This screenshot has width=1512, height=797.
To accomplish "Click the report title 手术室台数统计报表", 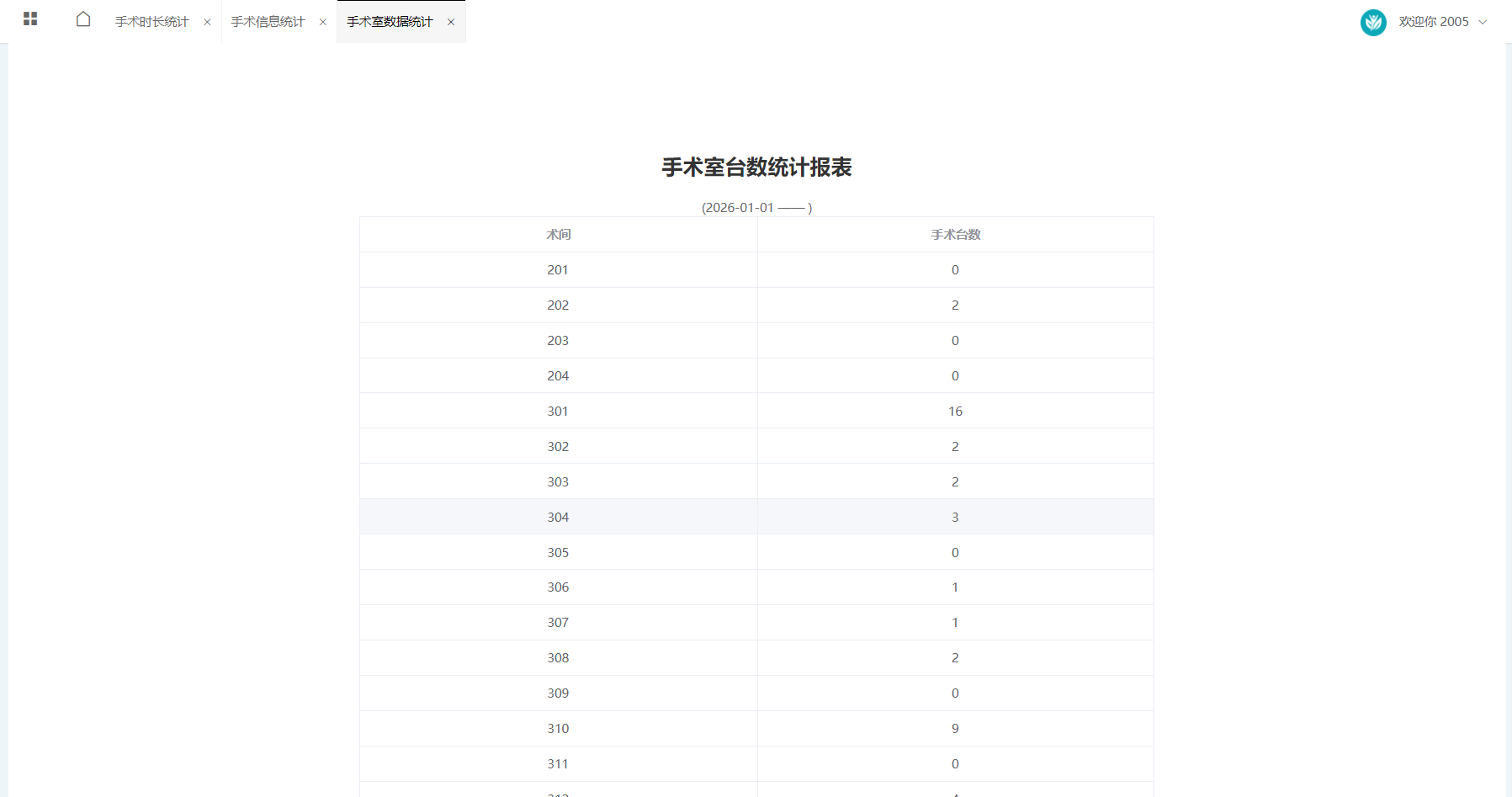I will coord(756,167).
